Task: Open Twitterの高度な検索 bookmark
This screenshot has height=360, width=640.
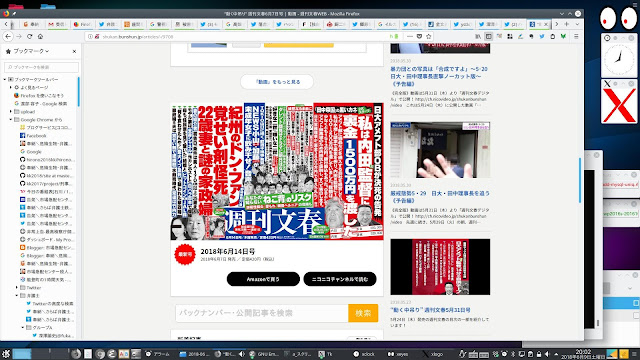Action: tap(49, 304)
